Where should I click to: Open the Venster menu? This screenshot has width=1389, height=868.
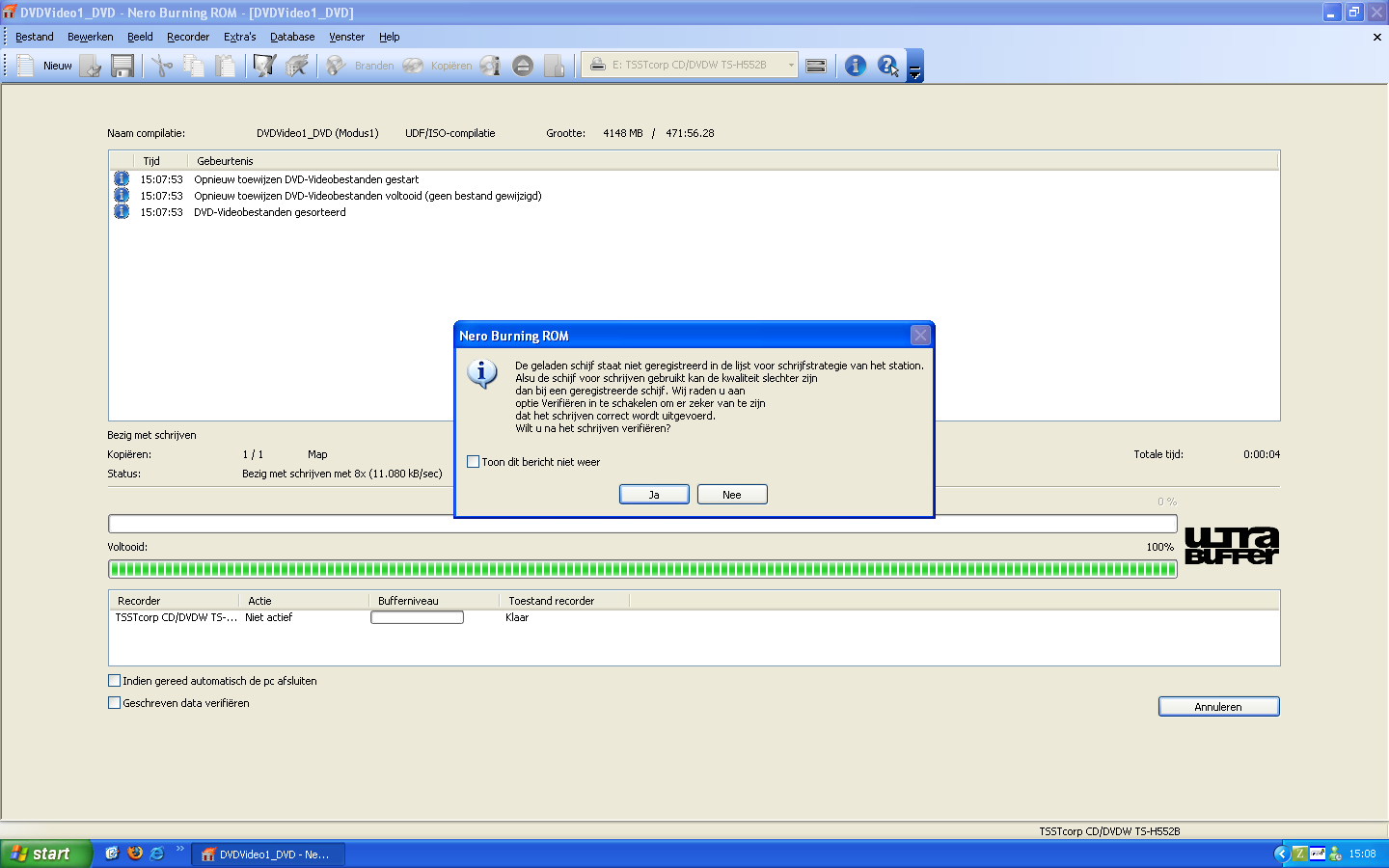pos(346,37)
